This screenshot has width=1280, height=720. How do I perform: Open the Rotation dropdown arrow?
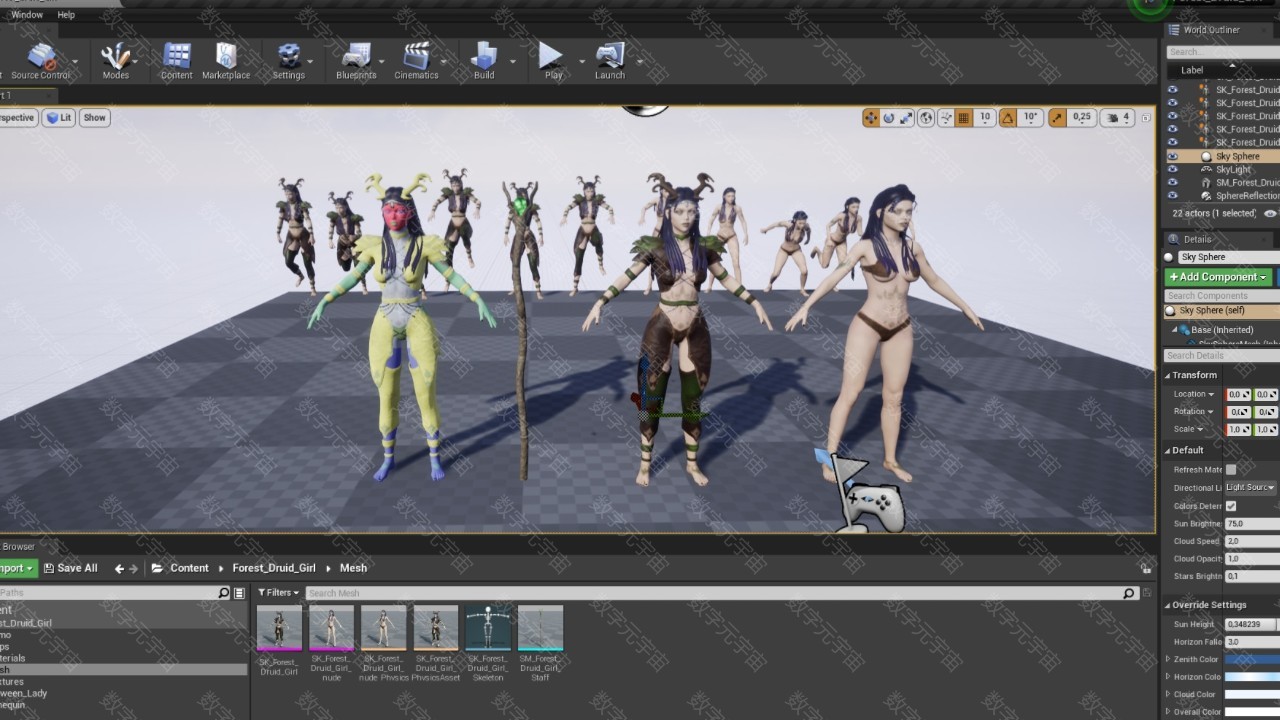1211,412
